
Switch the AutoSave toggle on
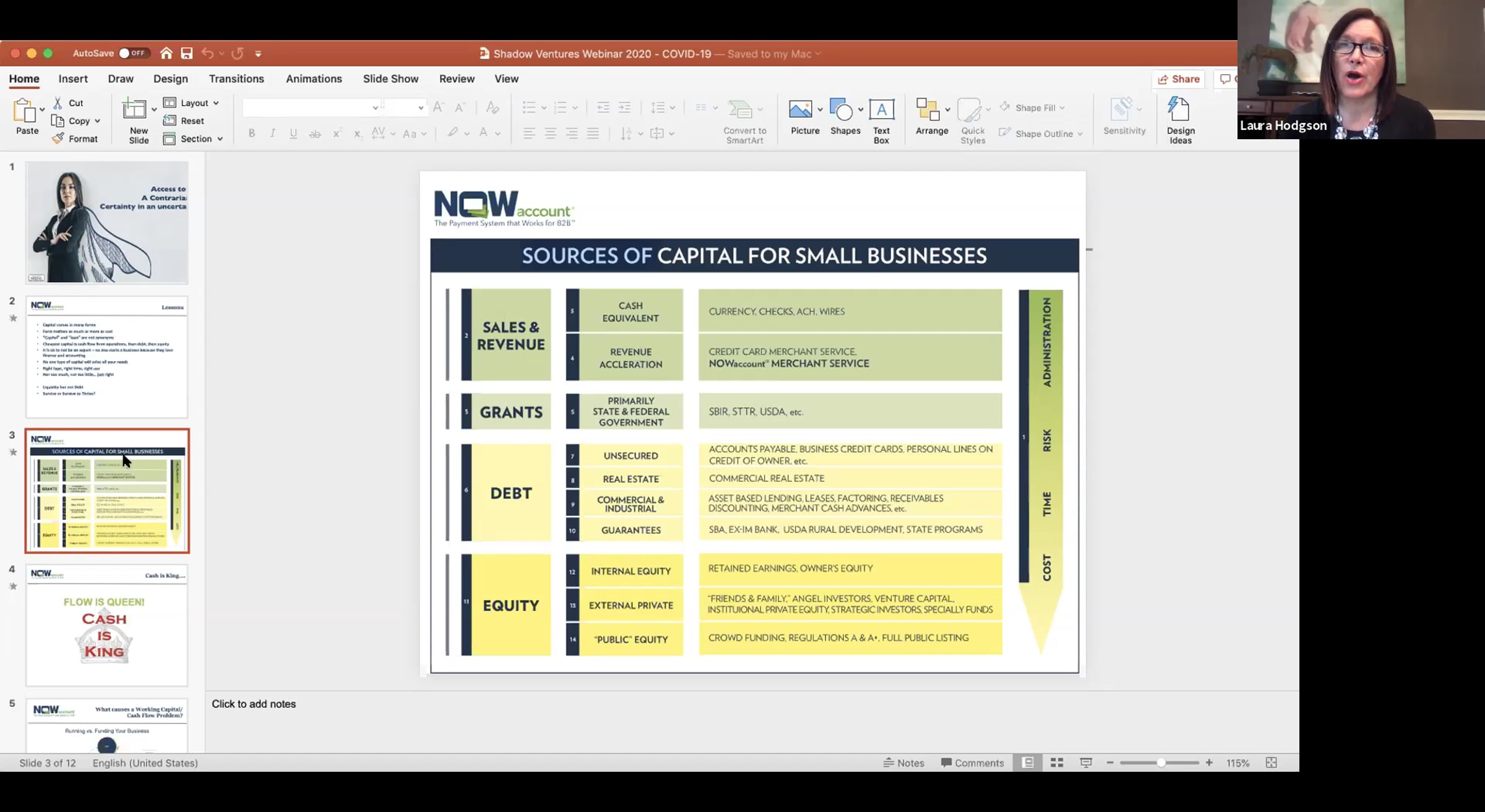133,53
